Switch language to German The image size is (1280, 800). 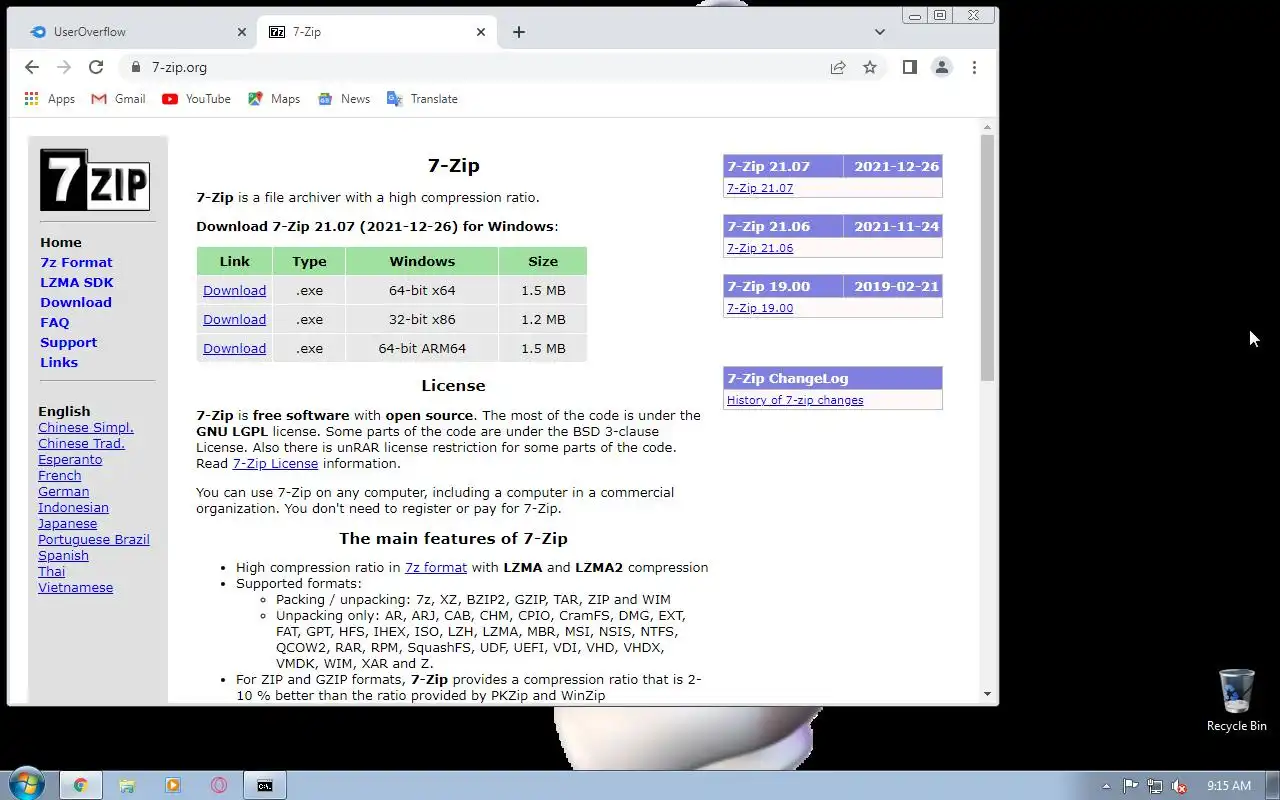[x=64, y=491]
